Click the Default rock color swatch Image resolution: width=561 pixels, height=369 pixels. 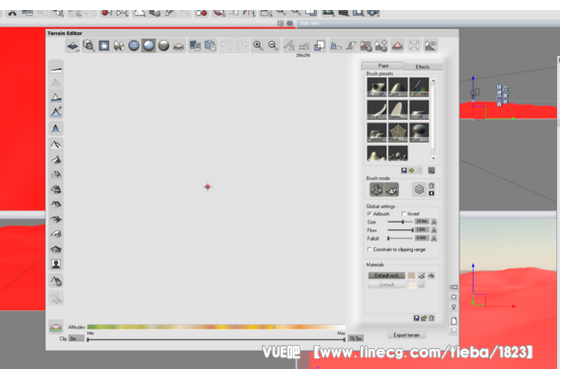[x=411, y=275]
